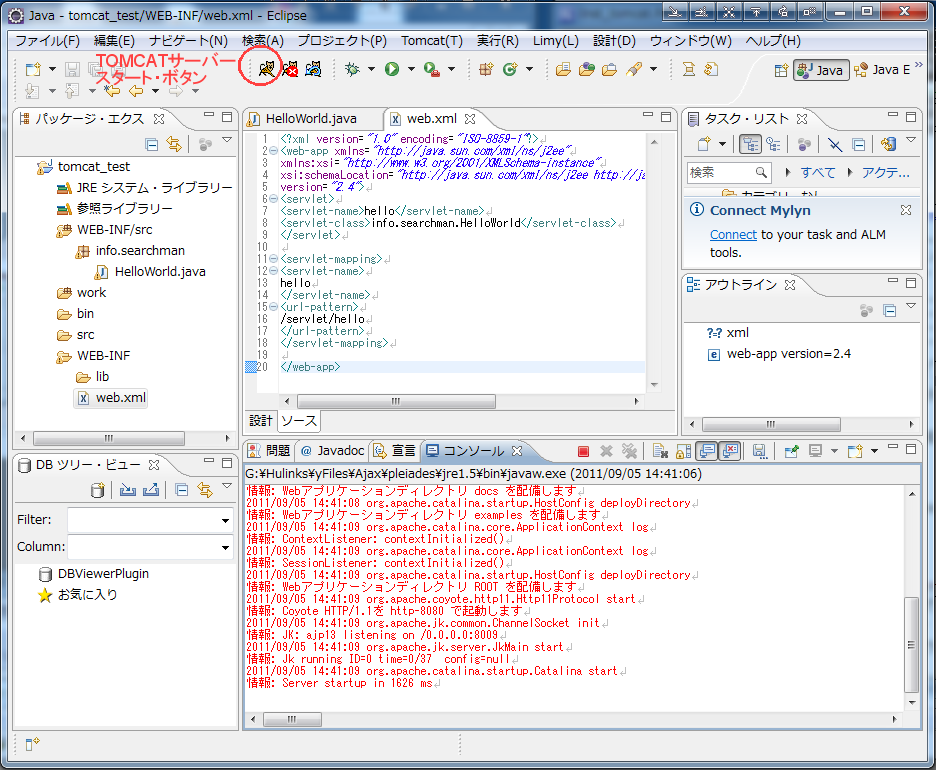Click the Pin Console icon
The image size is (936, 770).
[792, 451]
